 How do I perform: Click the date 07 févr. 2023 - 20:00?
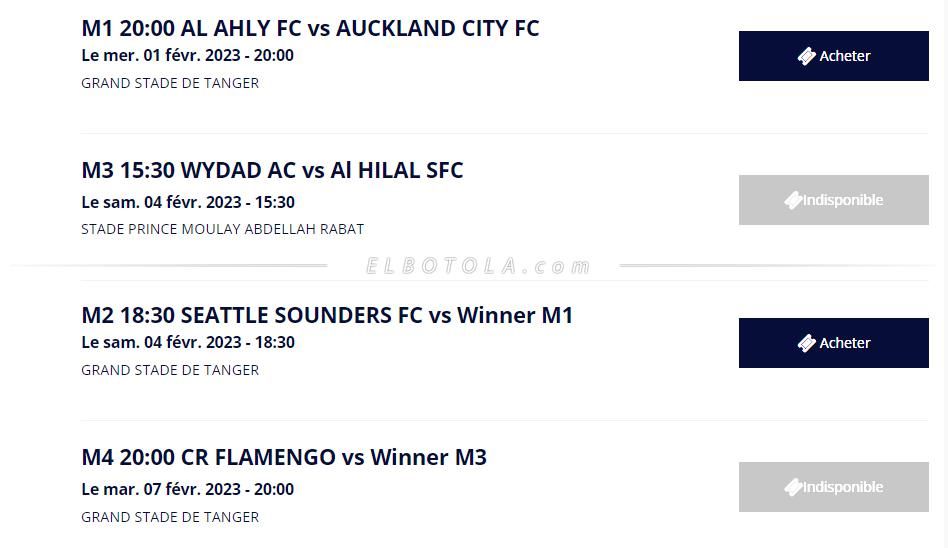(187, 489)
